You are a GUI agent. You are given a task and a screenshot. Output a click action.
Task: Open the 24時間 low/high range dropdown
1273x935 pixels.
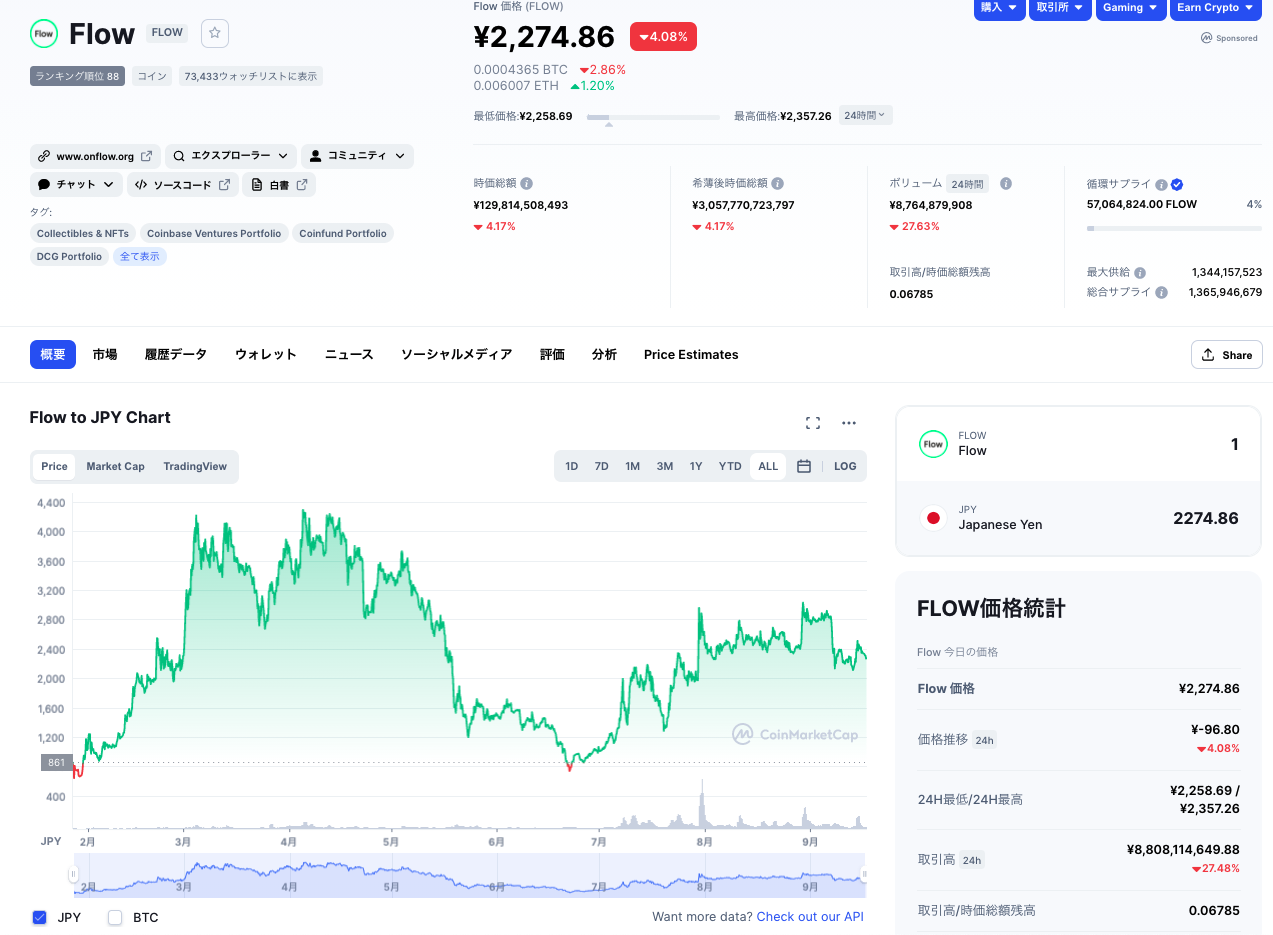[865, 115]
